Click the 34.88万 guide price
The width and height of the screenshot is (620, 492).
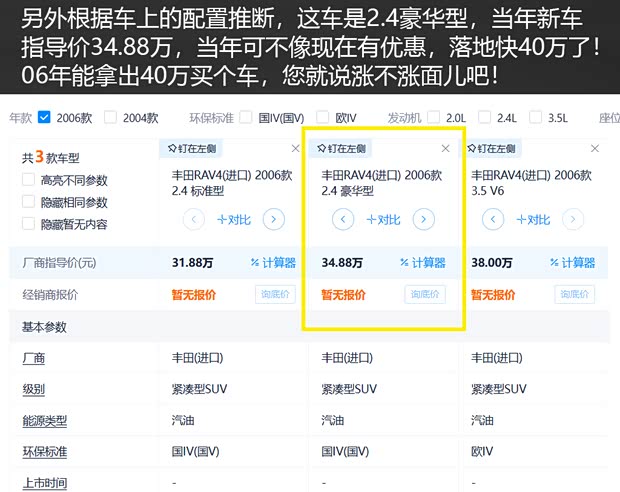(x=342, y=263)
